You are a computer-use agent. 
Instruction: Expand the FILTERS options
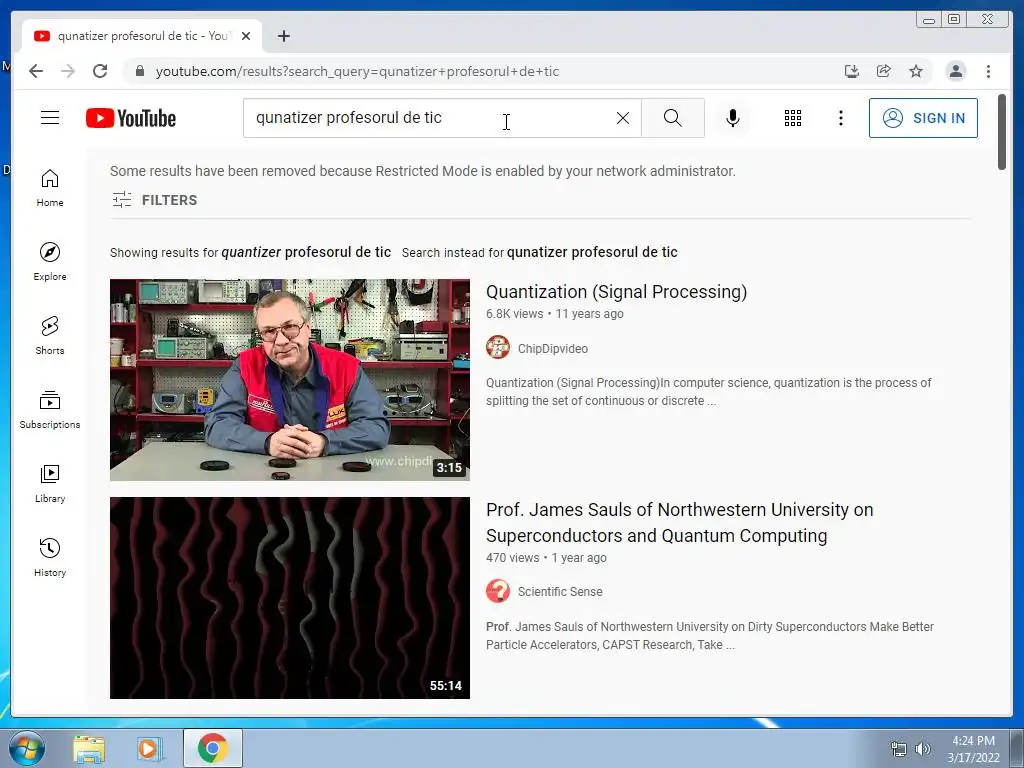point(154,200)
